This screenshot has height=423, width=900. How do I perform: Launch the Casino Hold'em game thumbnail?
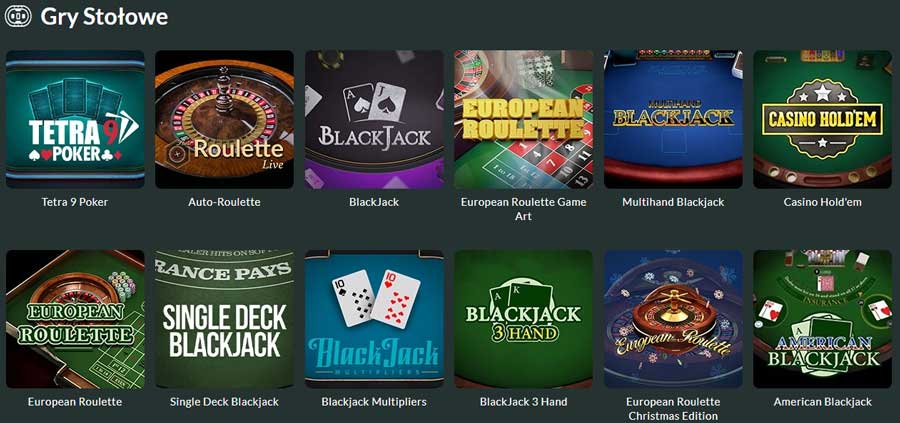coord(823,119)
